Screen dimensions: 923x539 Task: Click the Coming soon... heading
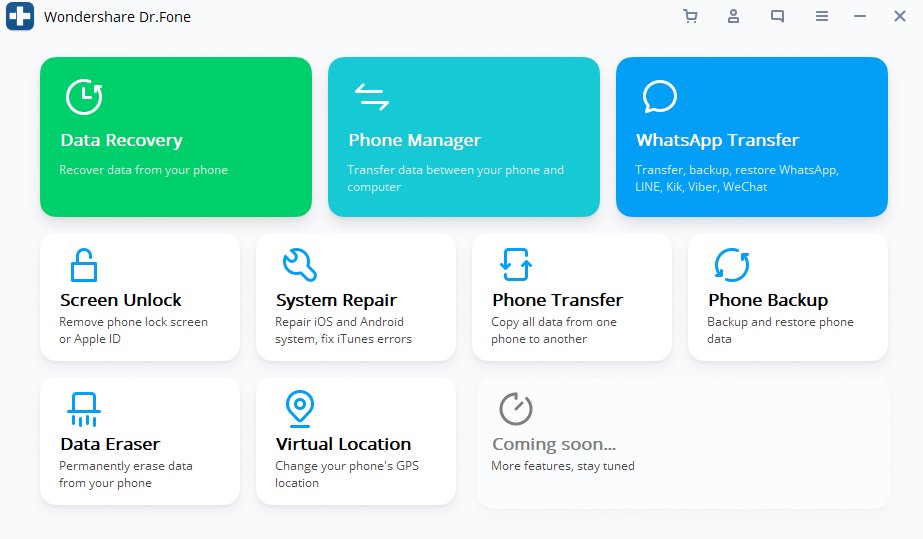(x=554, y=444)
